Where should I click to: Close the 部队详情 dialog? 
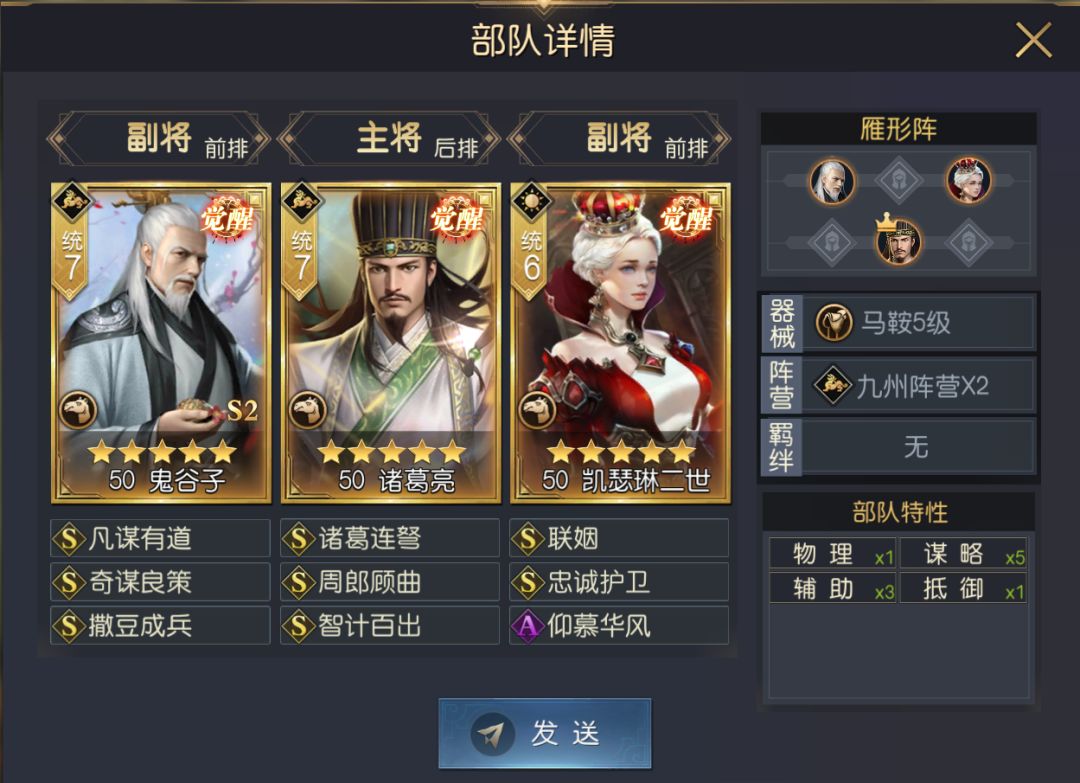1033,40
